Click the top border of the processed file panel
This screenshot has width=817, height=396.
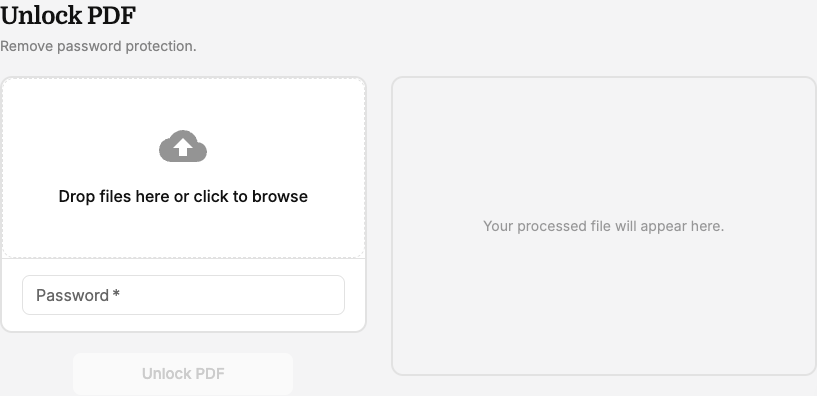tap(603, 78)
